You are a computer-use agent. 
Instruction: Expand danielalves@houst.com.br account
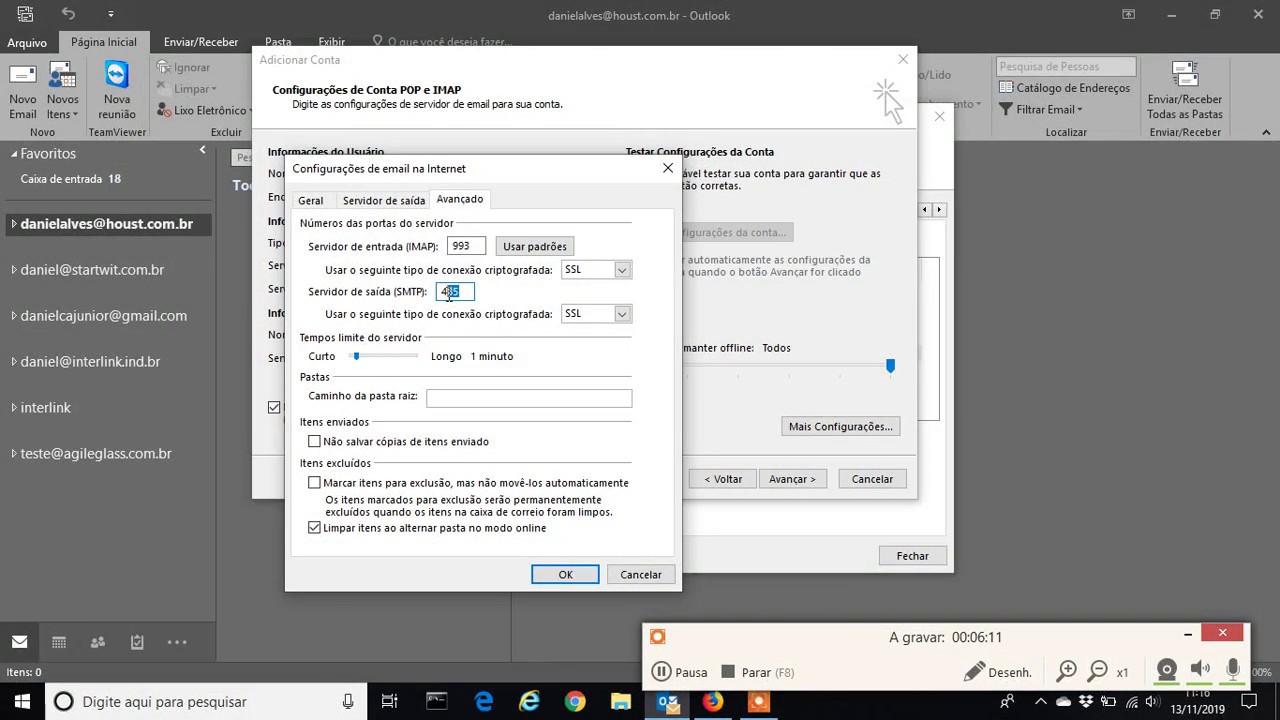14,224
